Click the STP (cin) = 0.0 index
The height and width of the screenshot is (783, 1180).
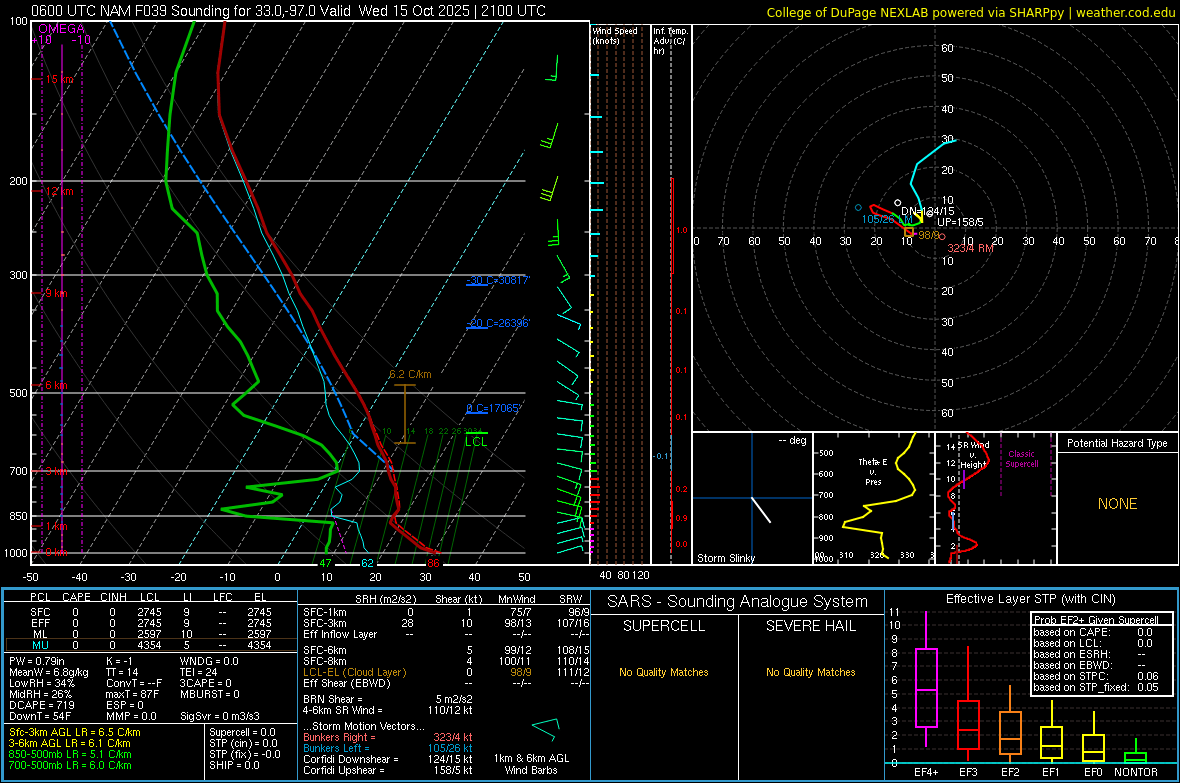click(243, 743)
